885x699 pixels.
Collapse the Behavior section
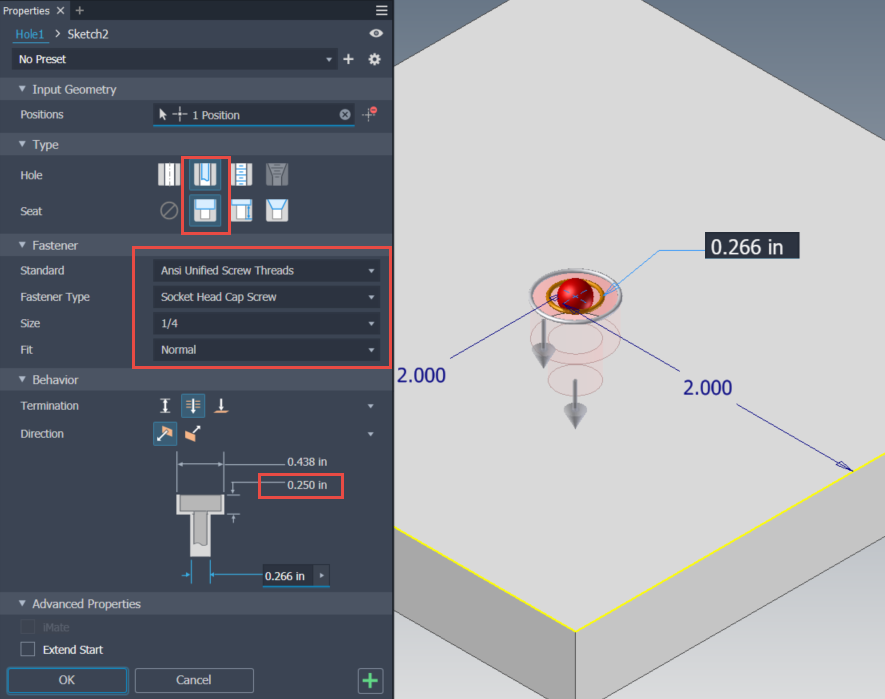point(23,380)
